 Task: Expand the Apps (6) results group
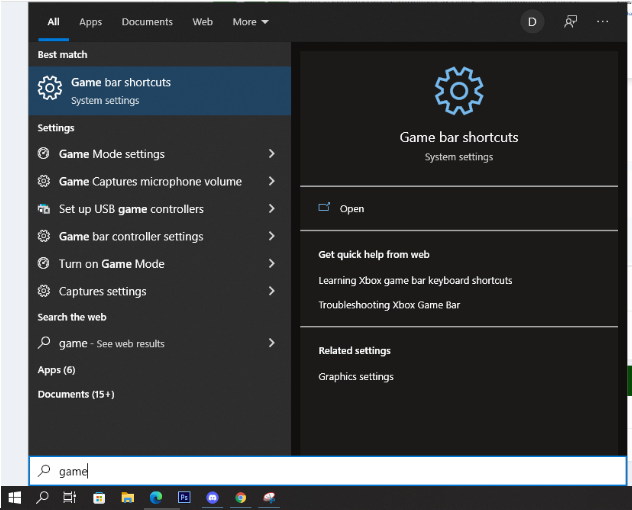[56, 370]
